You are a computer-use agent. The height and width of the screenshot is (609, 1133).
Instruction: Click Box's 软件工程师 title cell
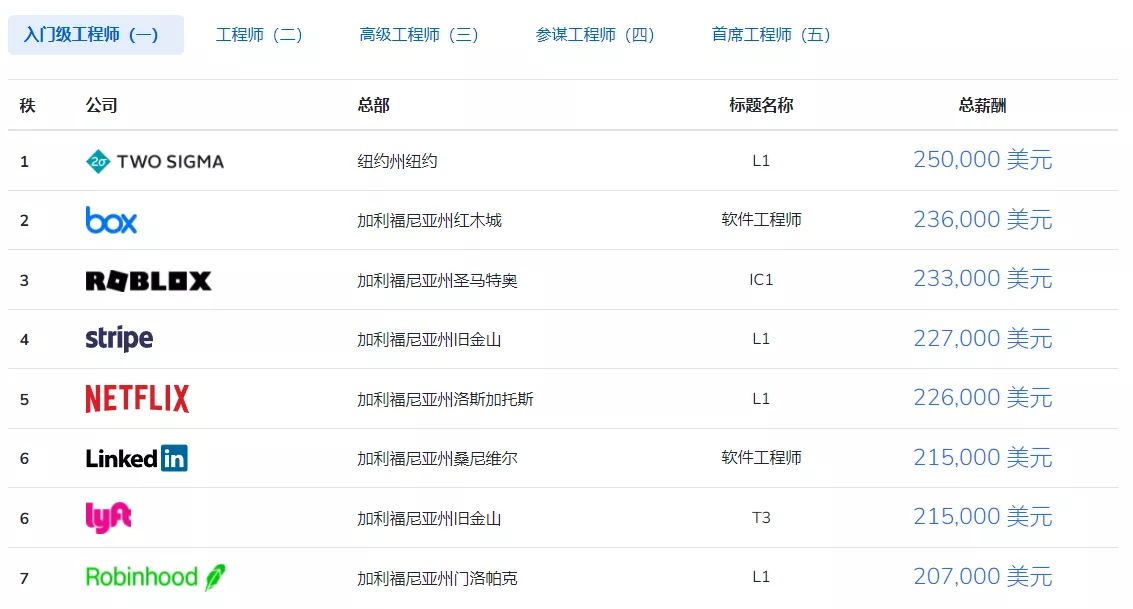[x=761, y=220]
